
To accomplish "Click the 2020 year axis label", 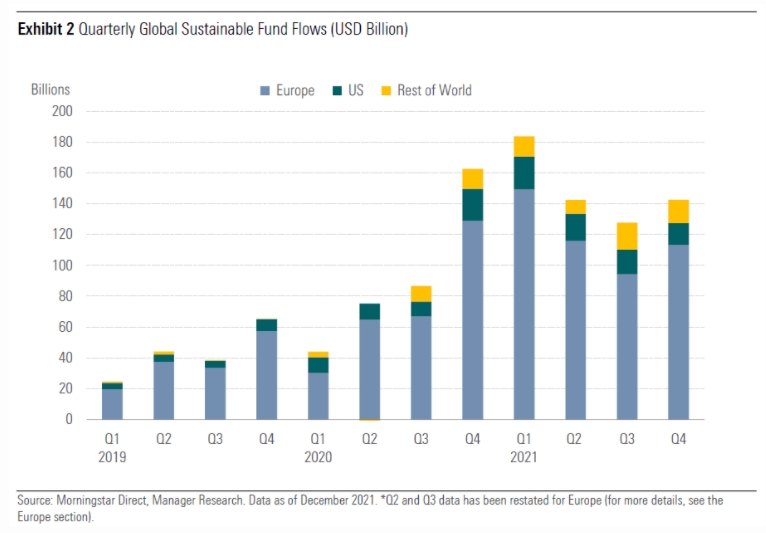I will 318,457.
